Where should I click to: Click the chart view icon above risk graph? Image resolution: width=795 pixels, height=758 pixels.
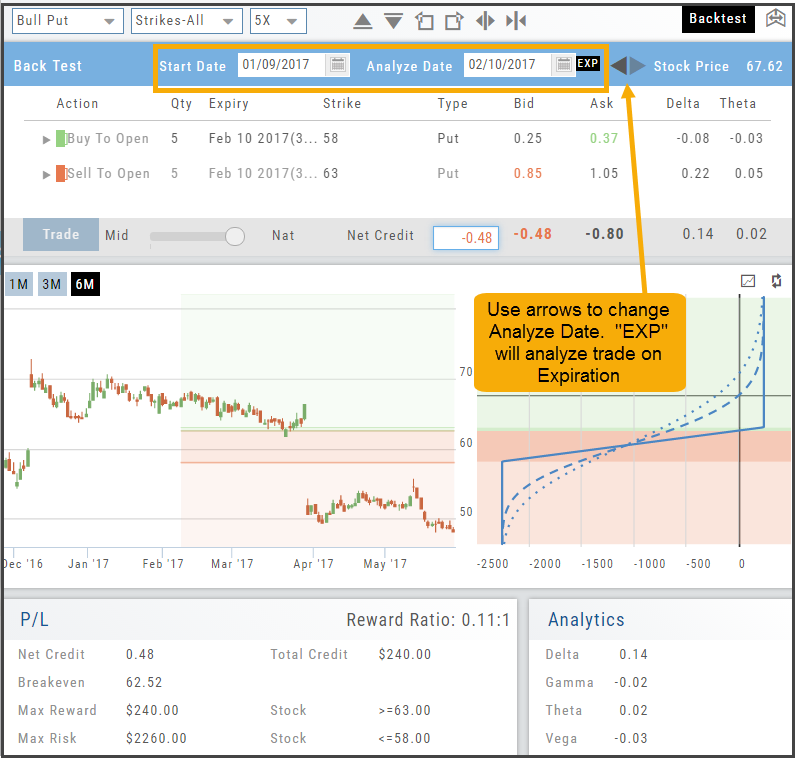[747, 281]
